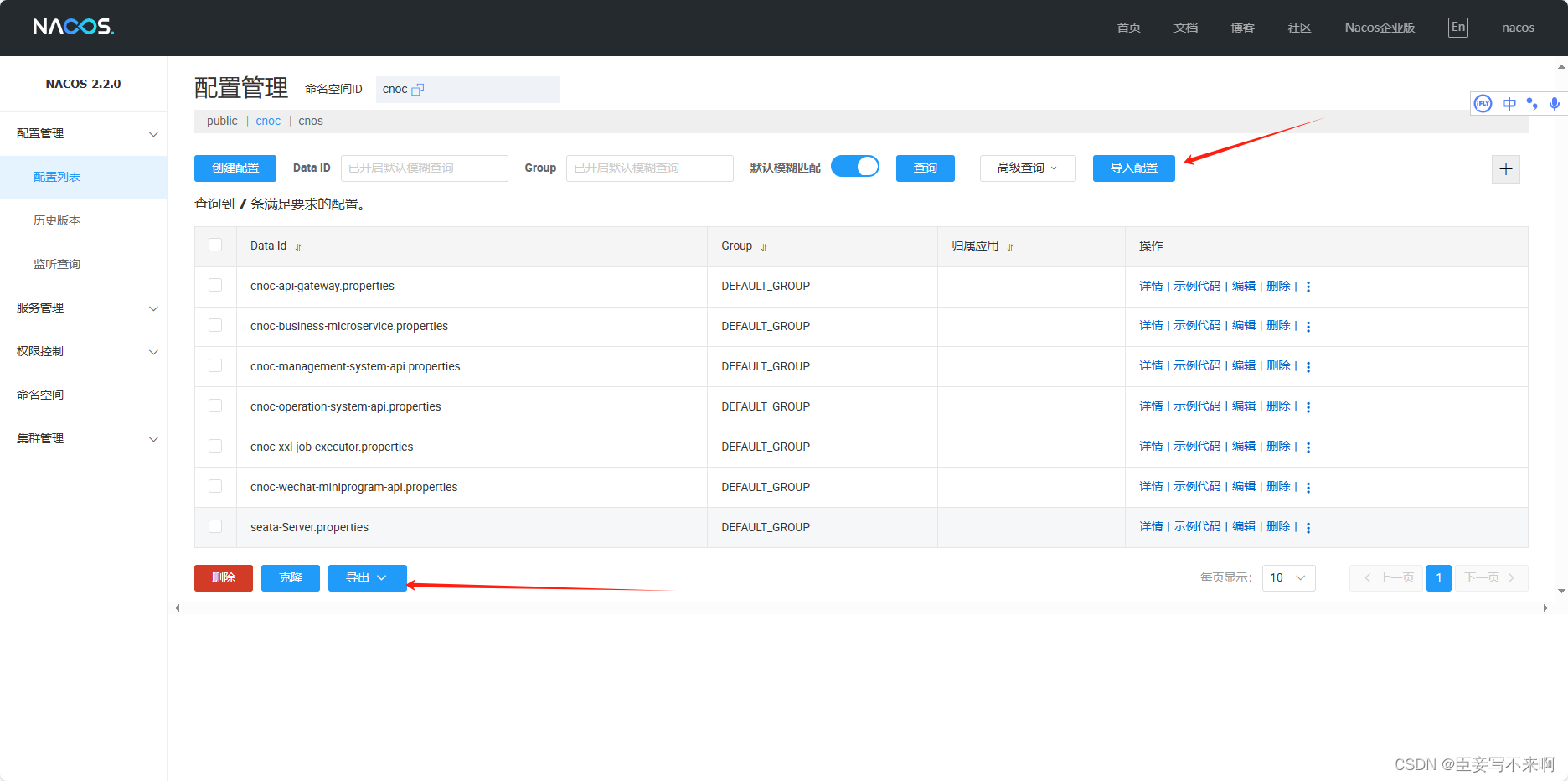Expand the 权限控制 sidebar section
The width and height of the screenshot is (1568, 781).
pos(84,351)
